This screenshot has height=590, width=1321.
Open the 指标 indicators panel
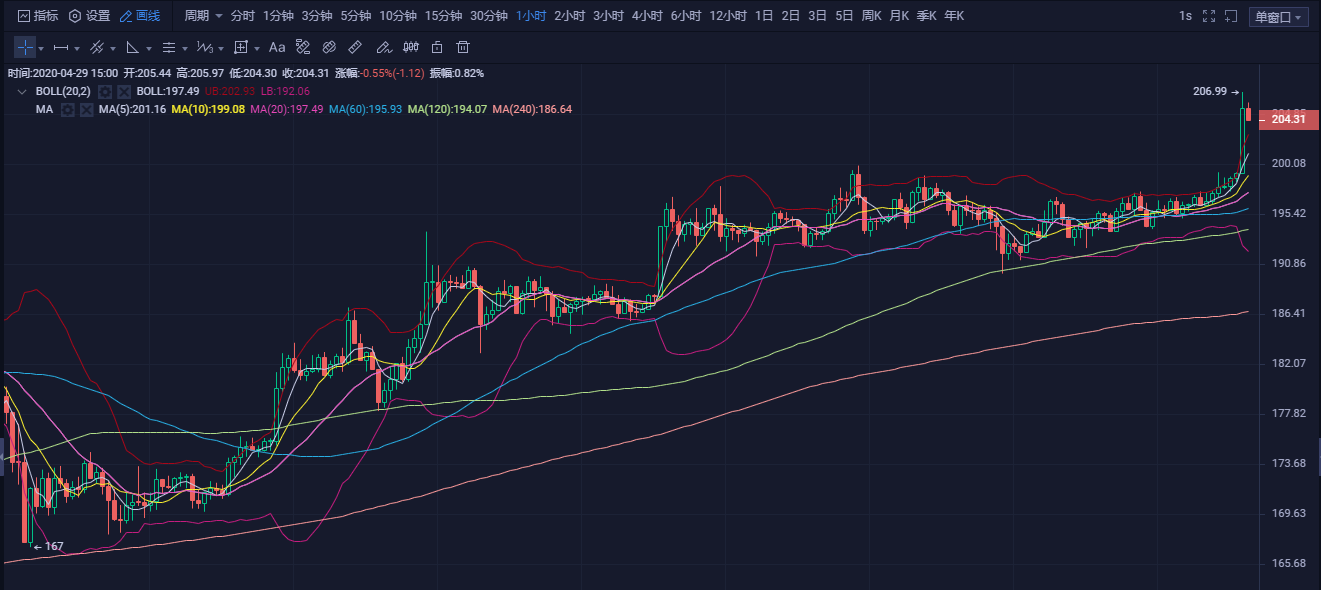[38, 16]
